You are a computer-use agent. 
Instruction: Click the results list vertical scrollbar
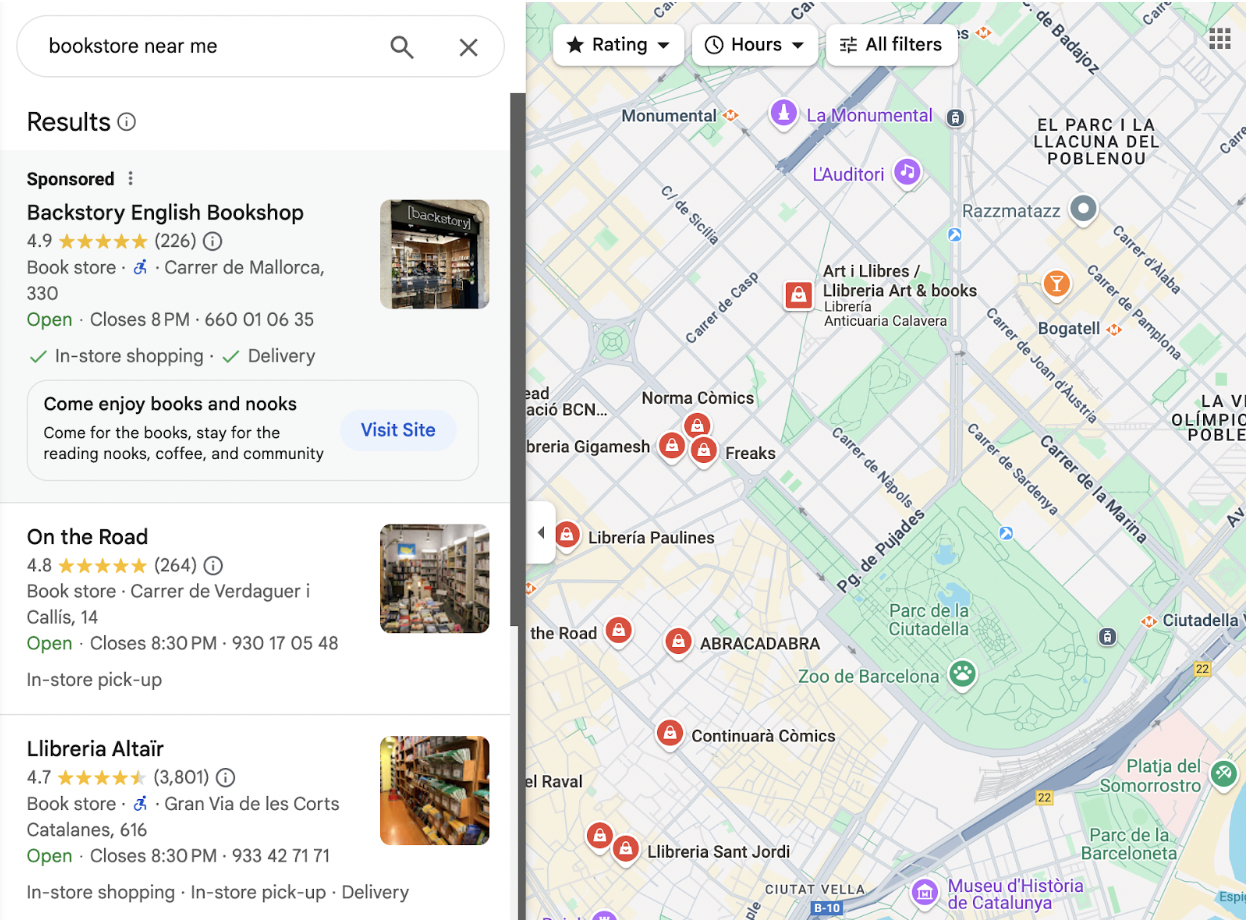[517, 360]
